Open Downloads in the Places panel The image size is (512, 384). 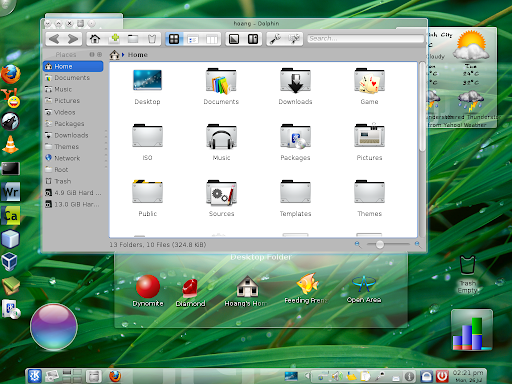pos(73,135)
